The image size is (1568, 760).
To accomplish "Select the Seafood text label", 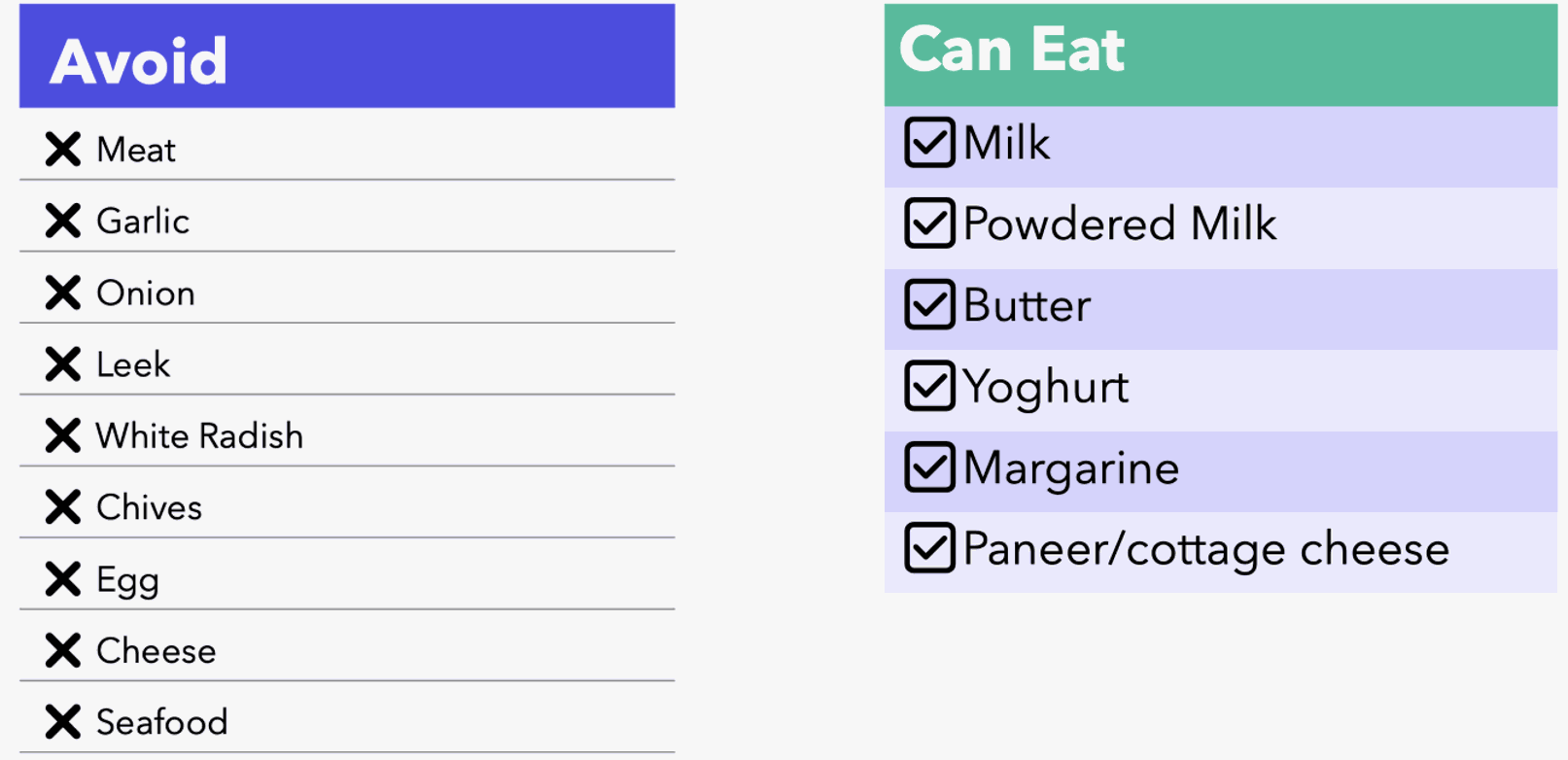I will pos(162,722).
